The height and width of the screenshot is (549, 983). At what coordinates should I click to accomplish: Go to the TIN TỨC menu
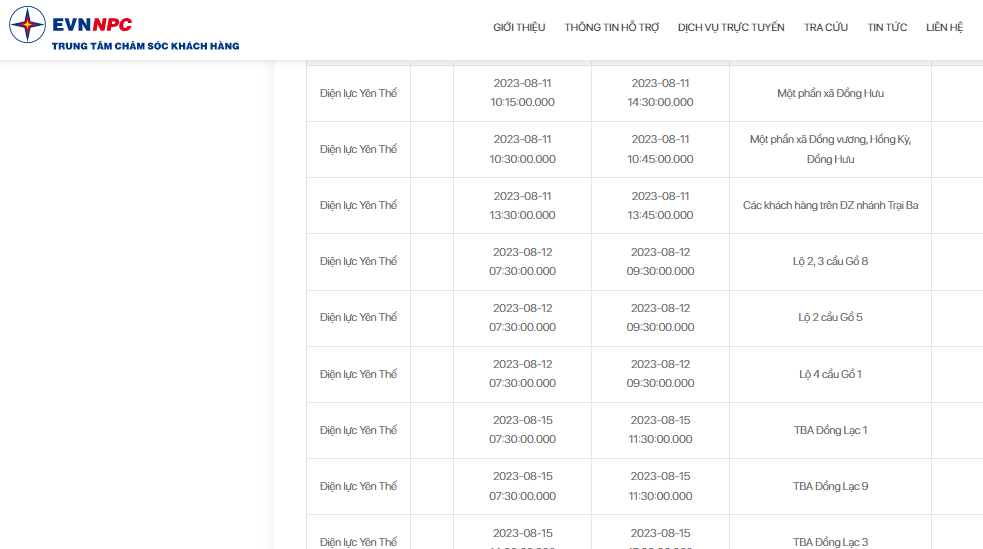[887, 28]
